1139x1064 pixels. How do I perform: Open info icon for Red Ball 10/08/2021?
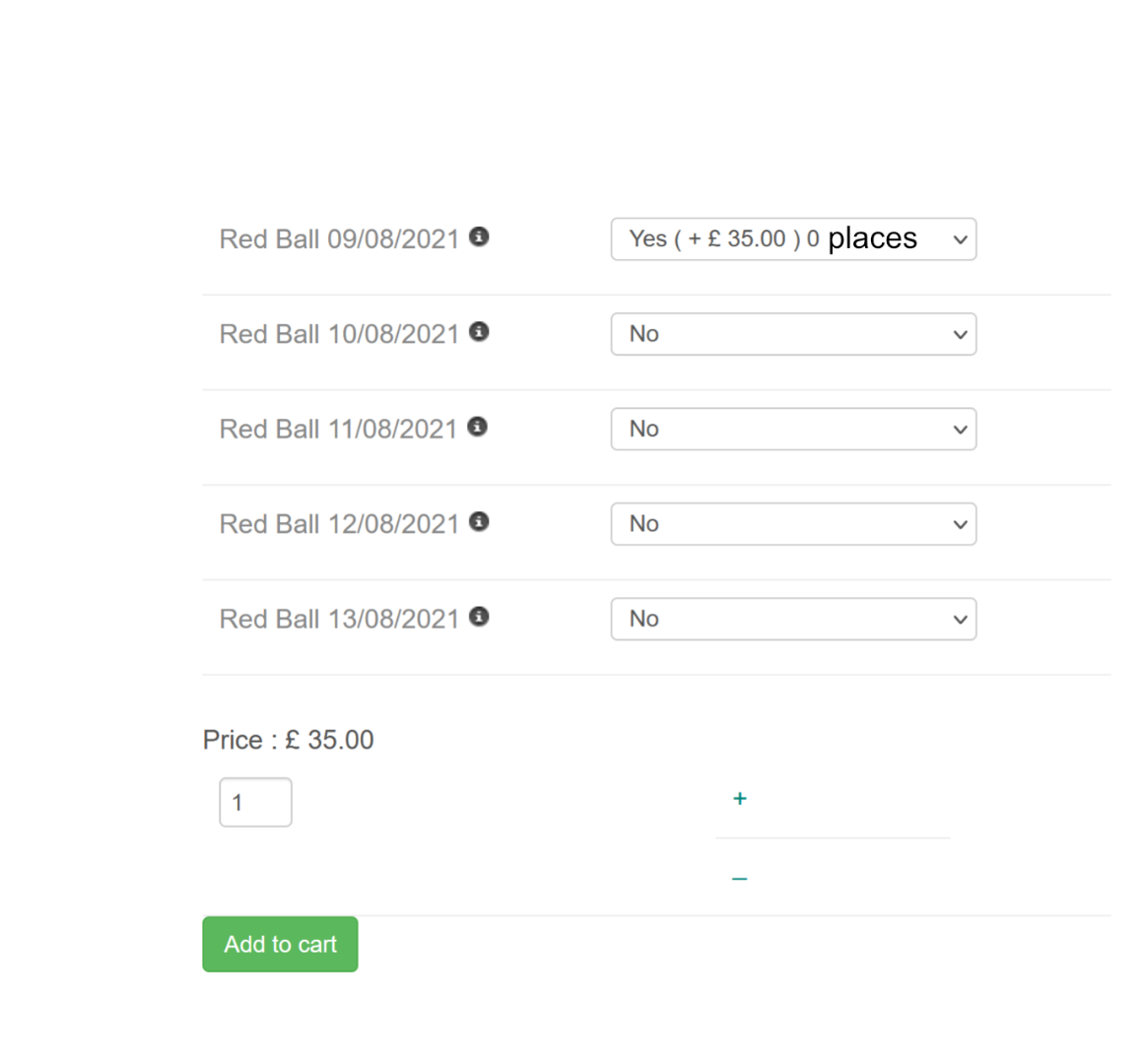[479, 332]
